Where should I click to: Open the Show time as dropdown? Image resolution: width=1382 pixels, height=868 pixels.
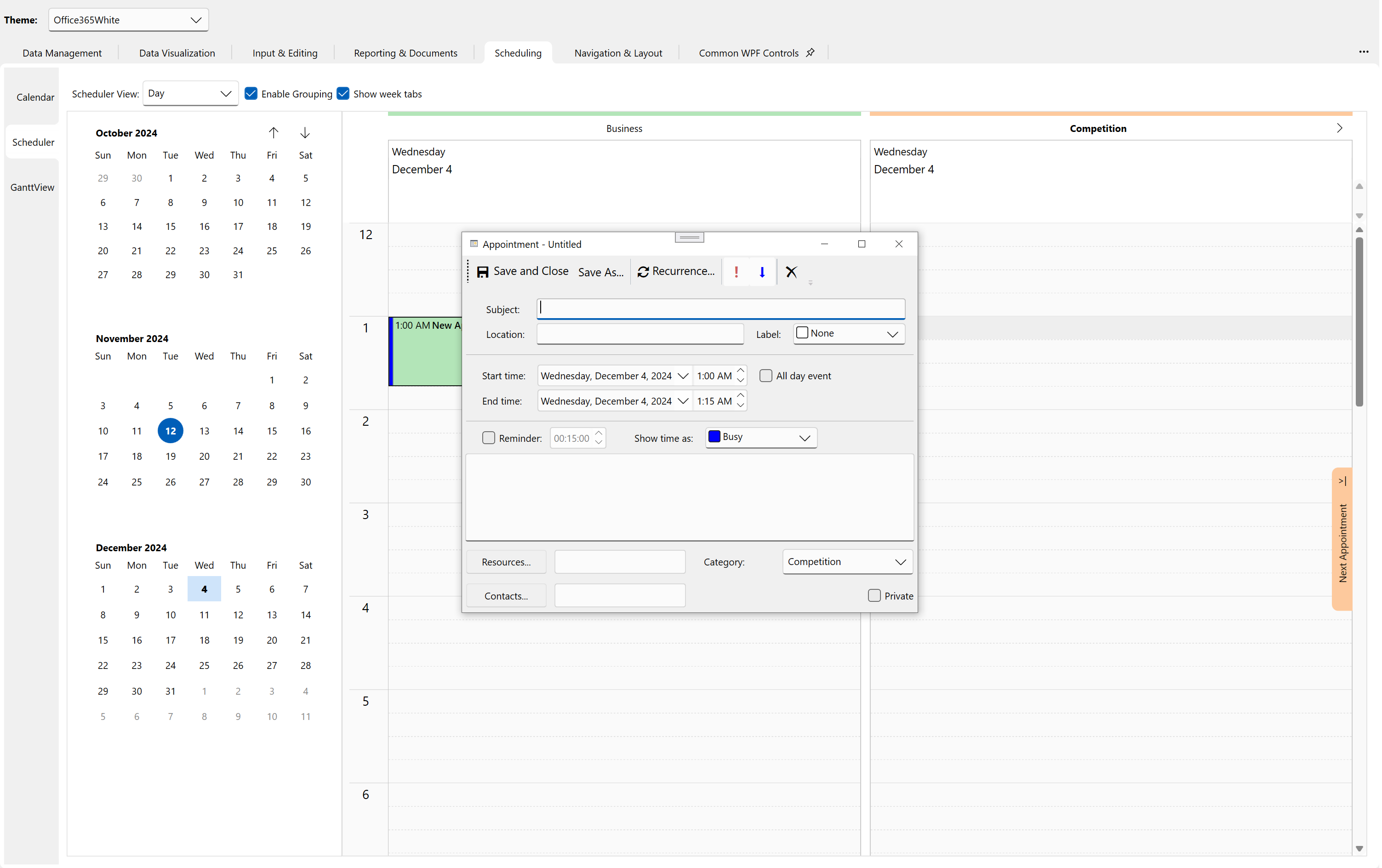coord(761,437)
